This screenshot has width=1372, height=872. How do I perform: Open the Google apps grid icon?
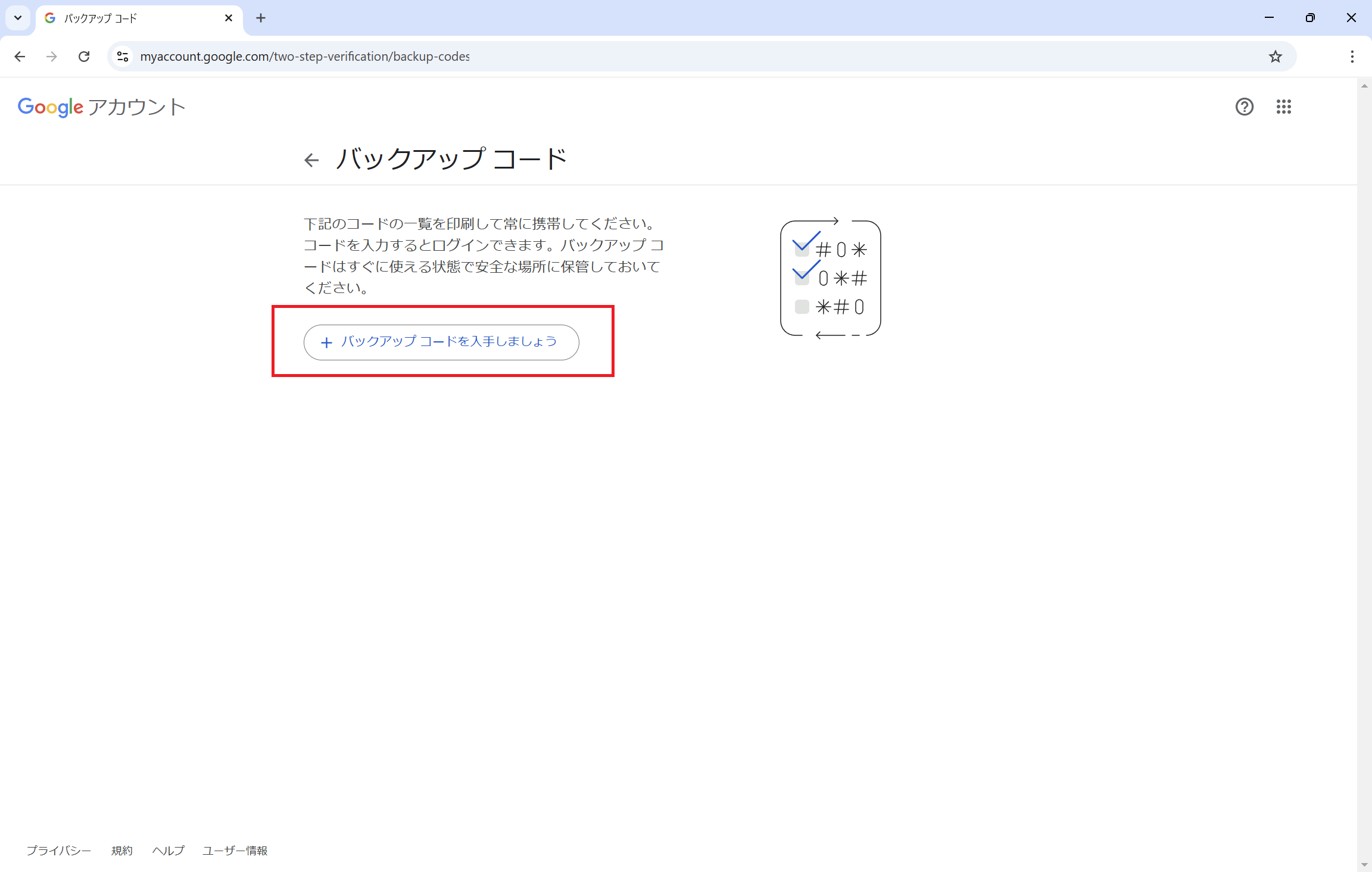[1283, 107]
